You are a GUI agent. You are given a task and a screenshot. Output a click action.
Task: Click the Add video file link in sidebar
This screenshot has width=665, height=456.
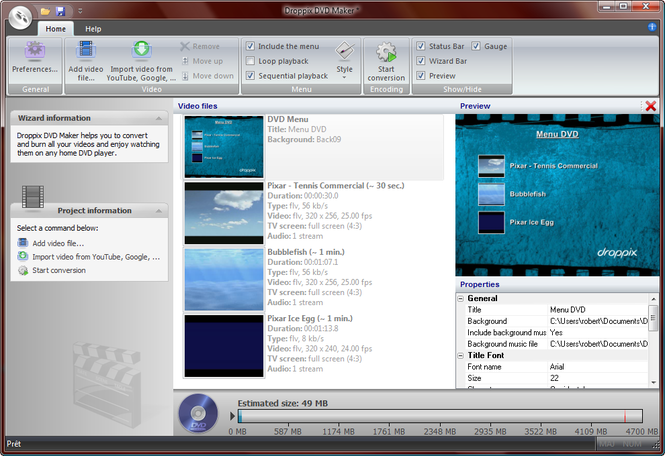(58, 243)
